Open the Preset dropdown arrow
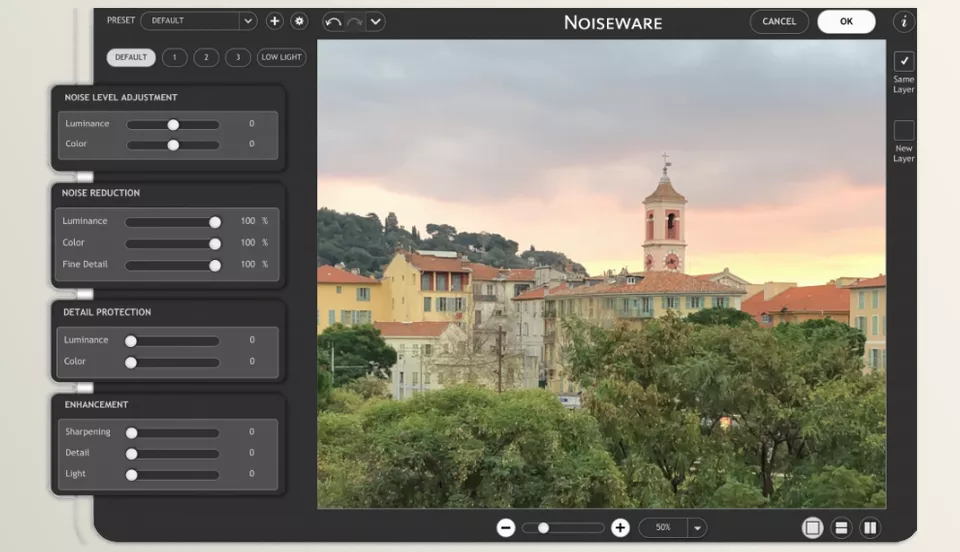 (x=248, y=21)
